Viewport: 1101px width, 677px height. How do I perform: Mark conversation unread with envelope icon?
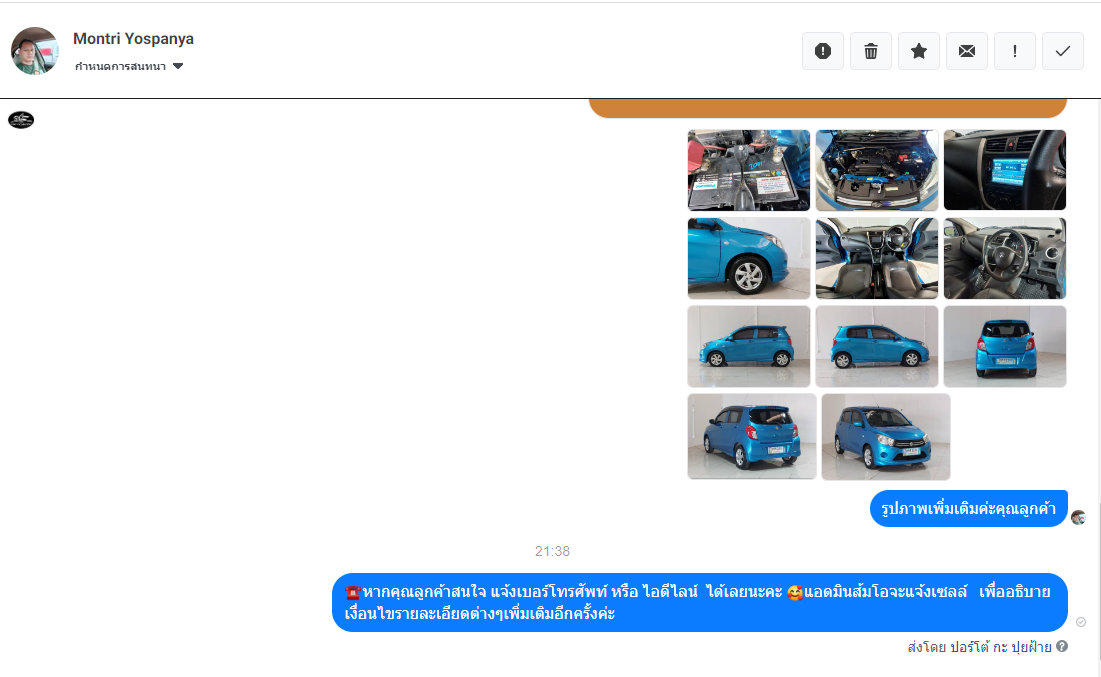[967, 51]
